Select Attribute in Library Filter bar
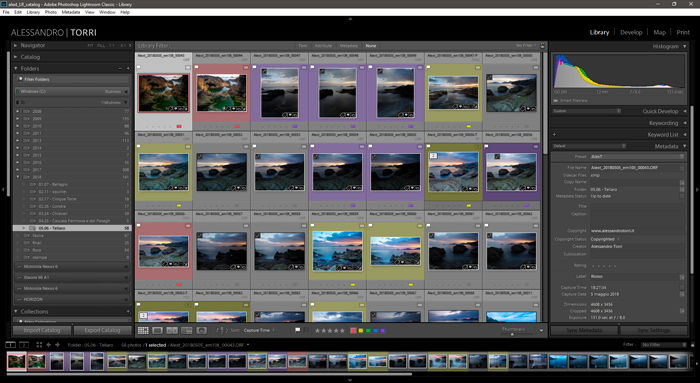700x383 pixels. click(323, 46)
